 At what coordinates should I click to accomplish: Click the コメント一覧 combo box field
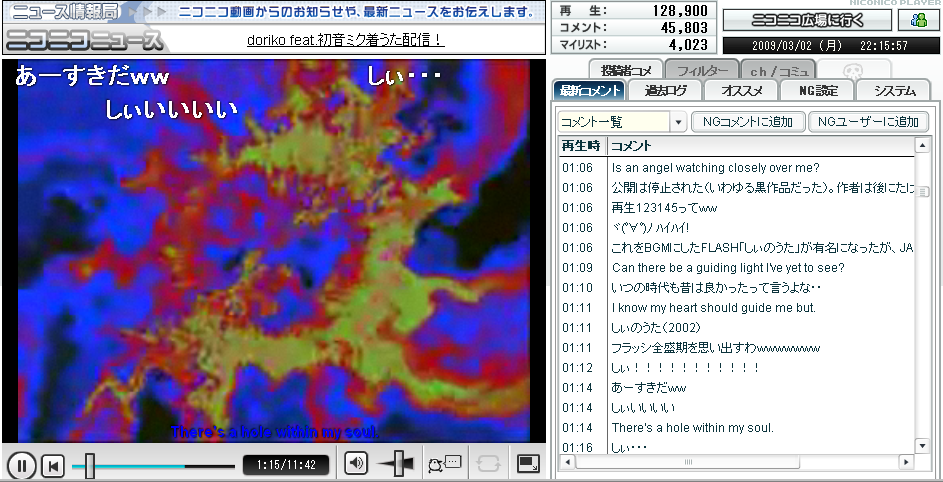613,122
